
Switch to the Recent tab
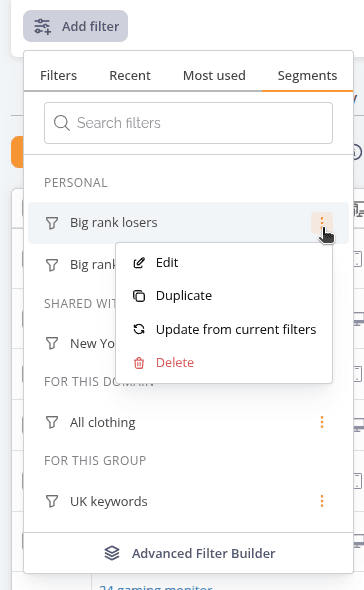click(x=130, y=76)
